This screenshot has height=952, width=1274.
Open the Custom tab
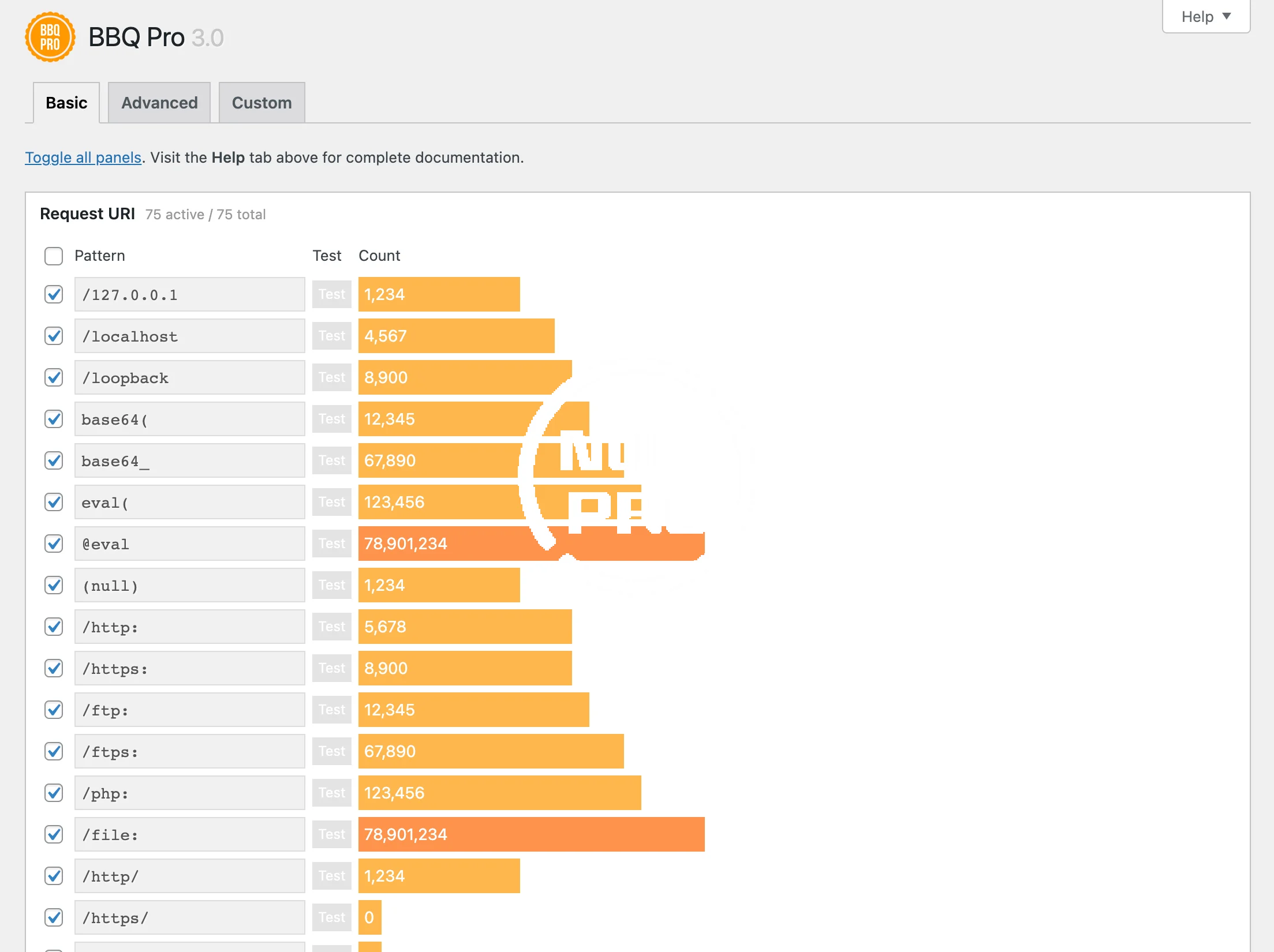click(x=261, y=103)
